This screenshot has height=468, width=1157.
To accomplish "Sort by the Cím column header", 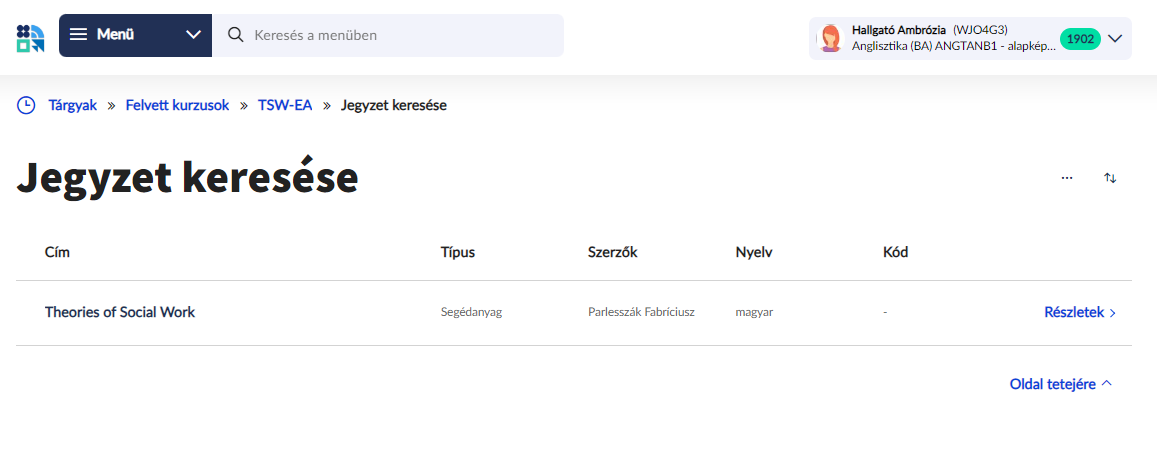I will point(58,252).
